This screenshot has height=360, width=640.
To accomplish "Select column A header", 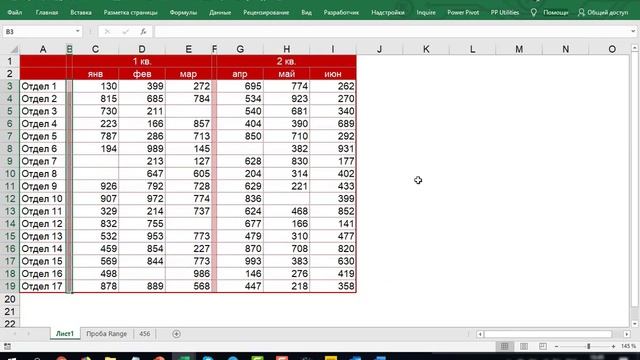I will pos(43,49).
